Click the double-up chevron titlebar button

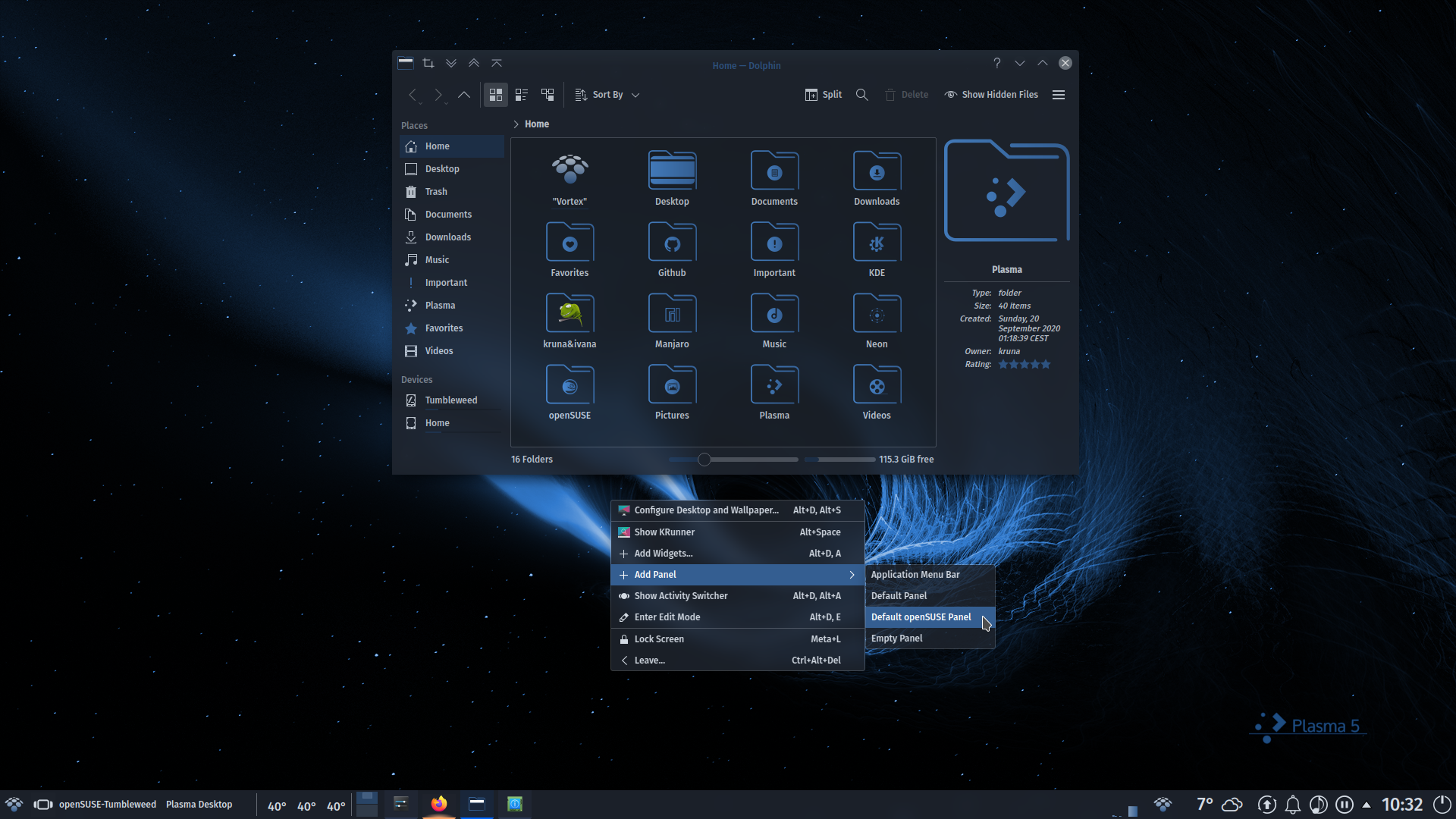(x=474, y=63)
